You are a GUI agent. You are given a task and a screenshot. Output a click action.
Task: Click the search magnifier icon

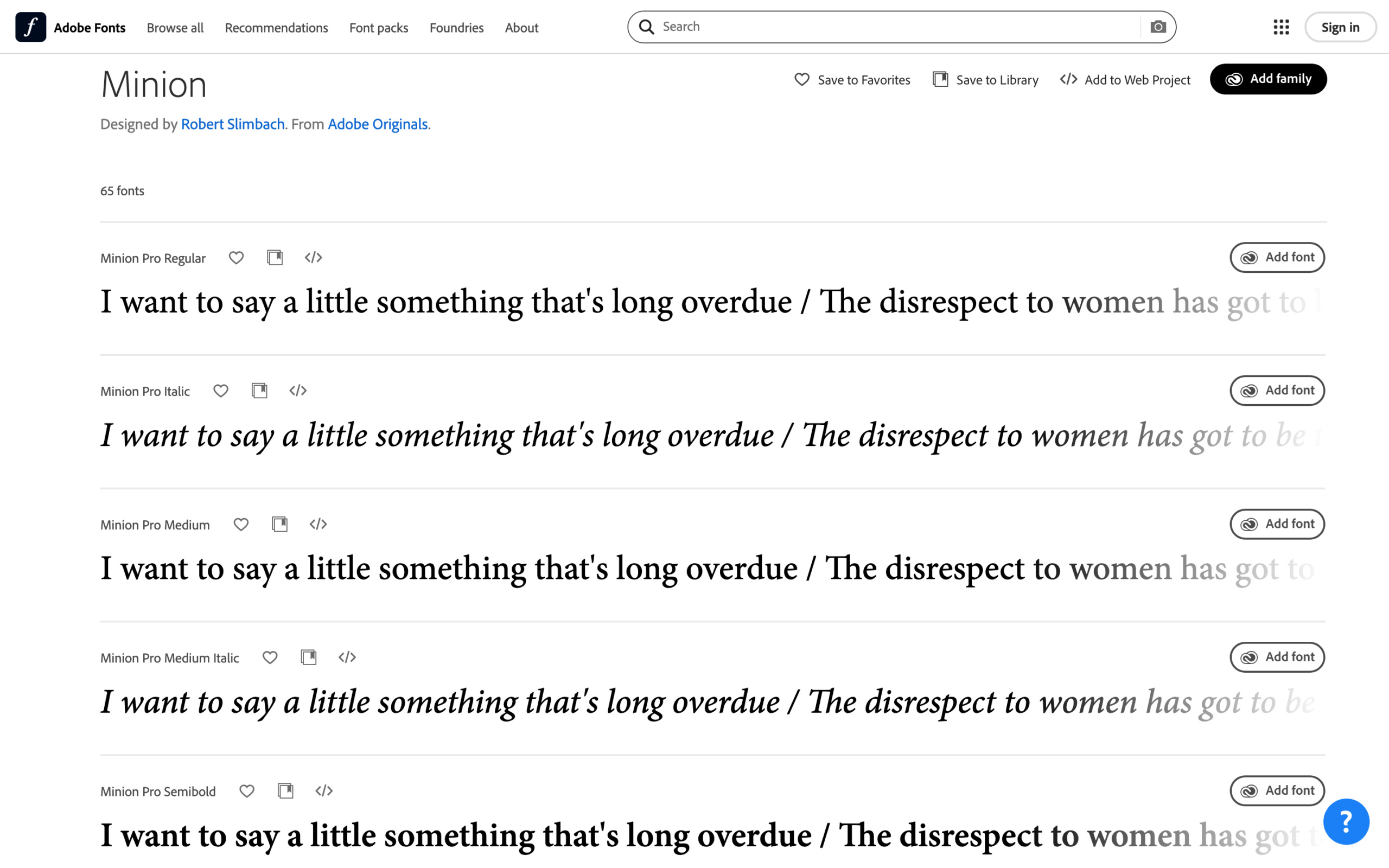click(x=647, y=27)
